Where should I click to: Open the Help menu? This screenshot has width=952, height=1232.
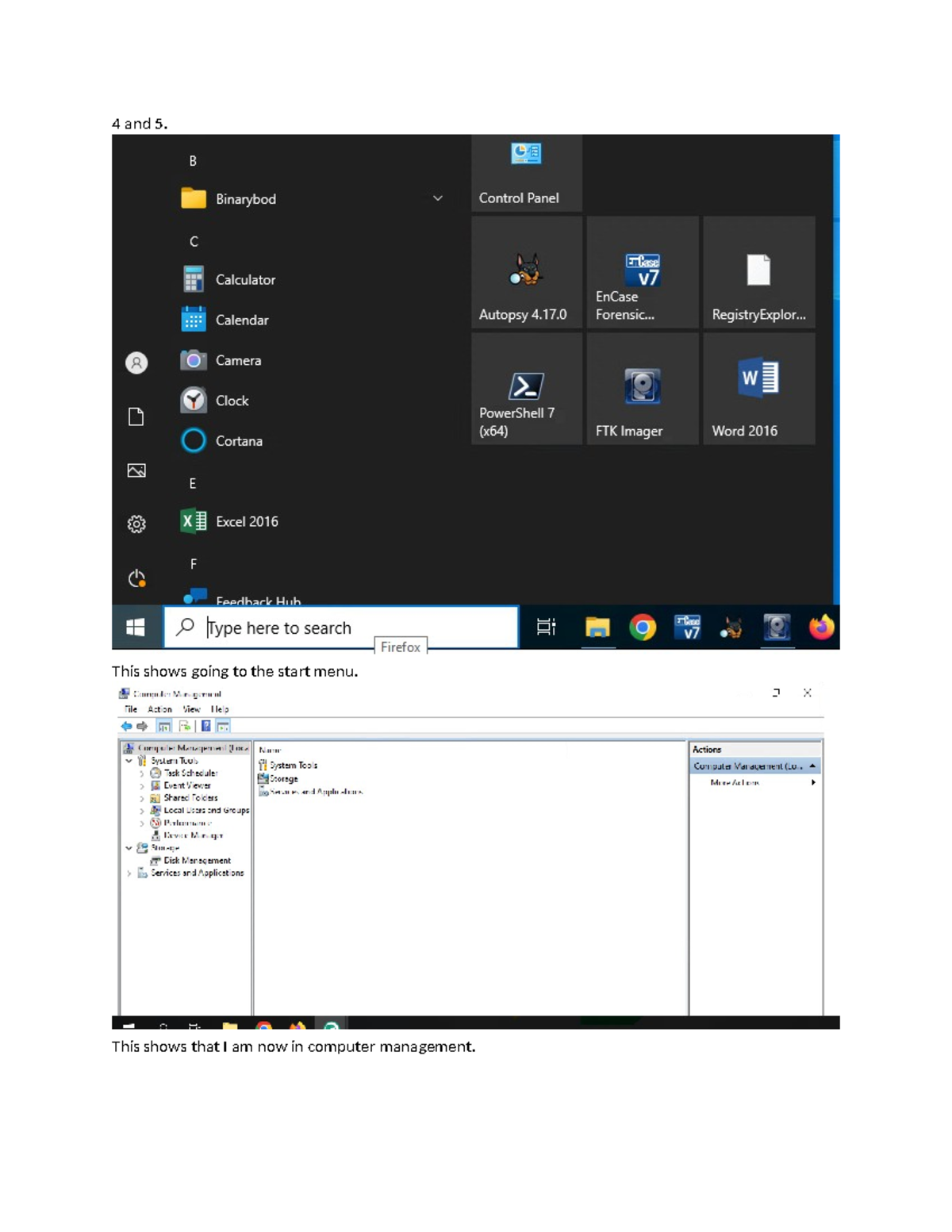[x=220, y=709]
